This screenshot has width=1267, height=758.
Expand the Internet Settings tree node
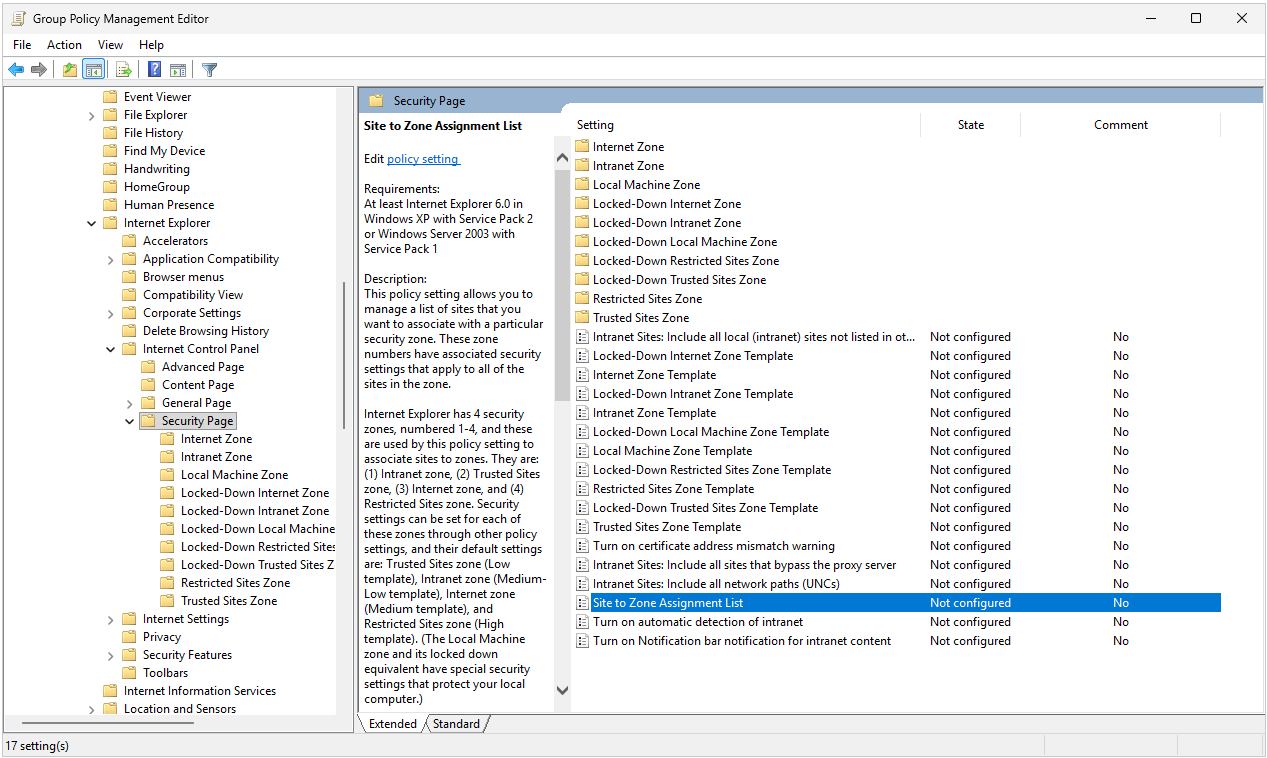[111, 619]
